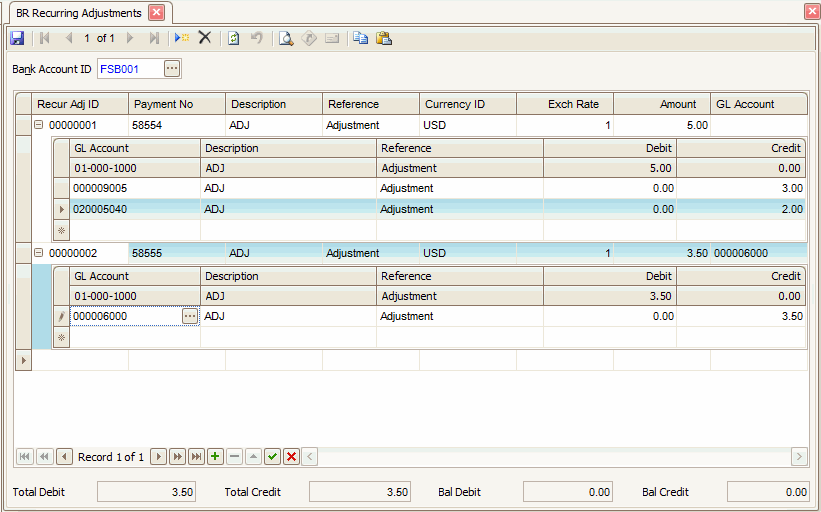Open lookup for GL Account 000006000
Image resolution: width=821 pixels, height=512 pixels.
coord(190,316)
